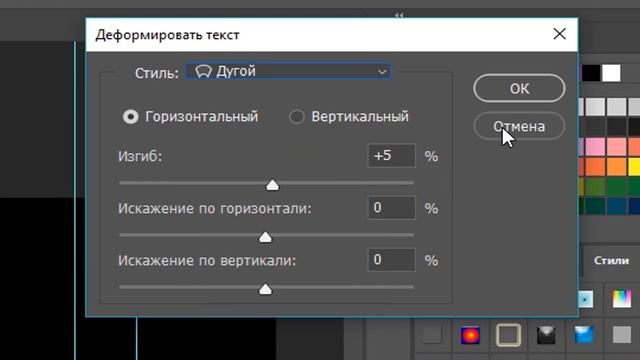Pick the white swatch in Swatches panel

[611, 73]
